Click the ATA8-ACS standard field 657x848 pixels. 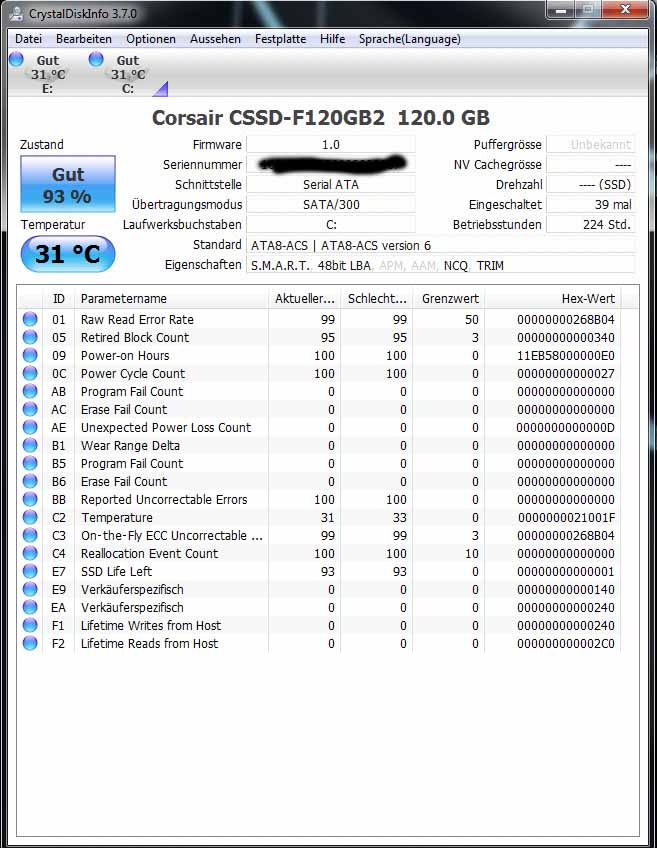(x=441, y=245)
